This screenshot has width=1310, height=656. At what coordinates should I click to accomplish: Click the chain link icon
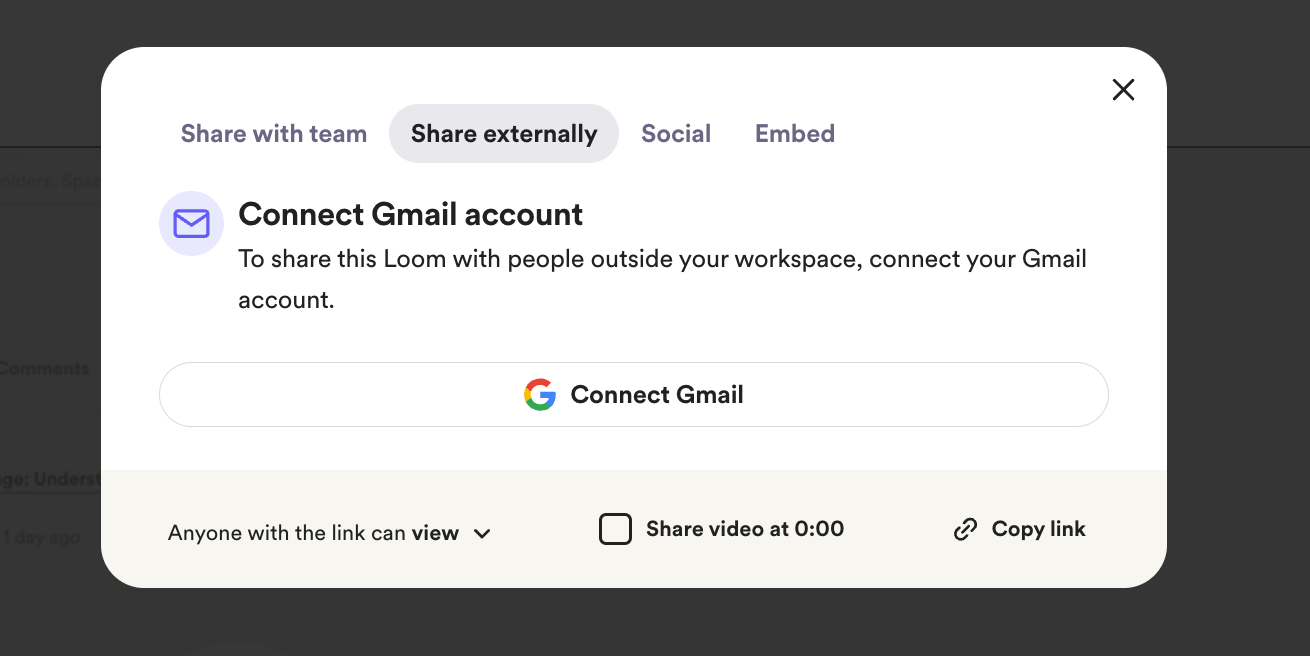(965, 530)
